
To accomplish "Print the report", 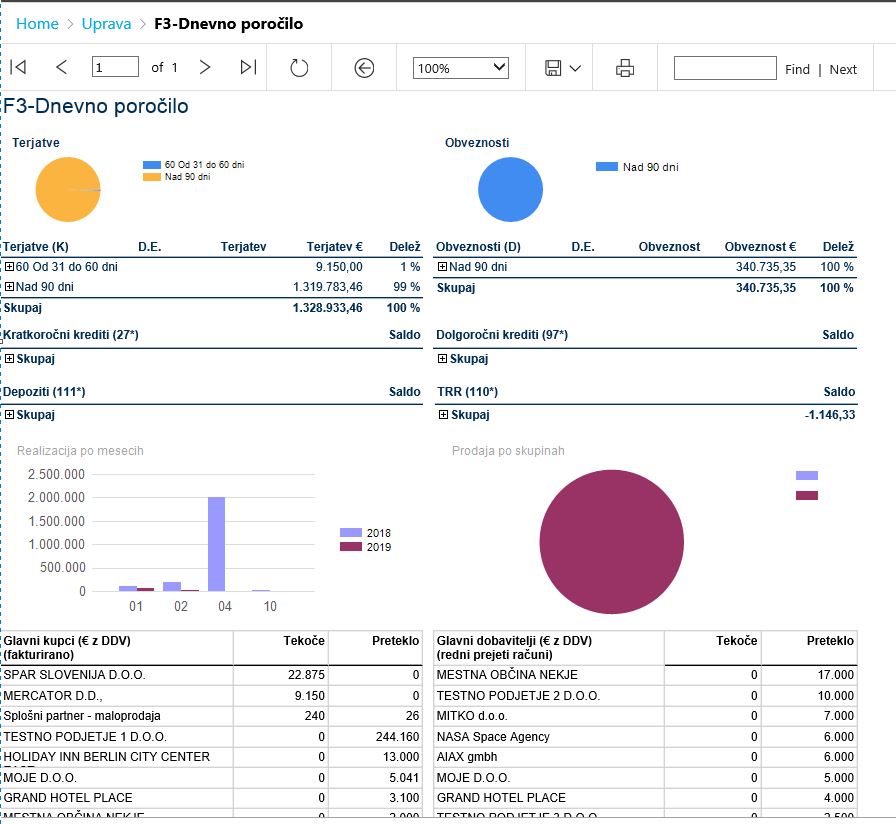I will (x=625, y=68).
